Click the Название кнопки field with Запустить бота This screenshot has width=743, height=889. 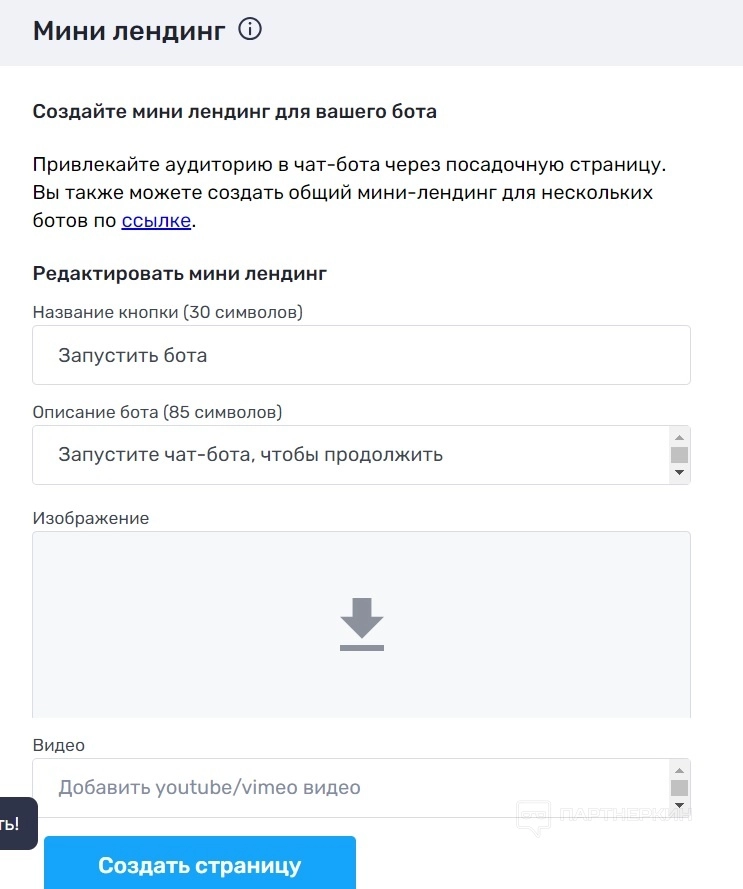coord(361,355)
